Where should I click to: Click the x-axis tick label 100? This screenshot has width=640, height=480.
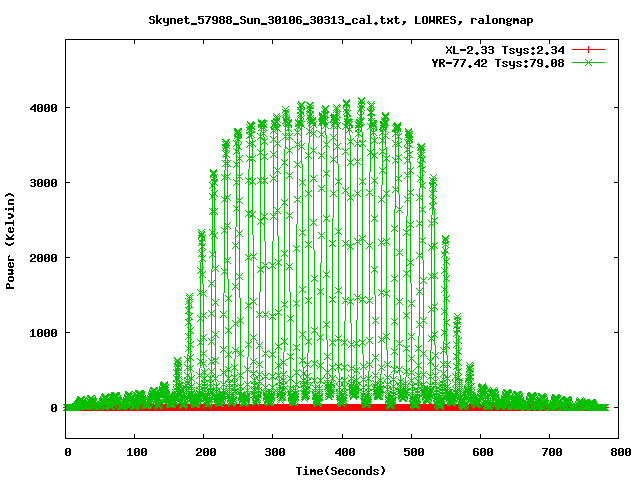(x=136, y=452)
